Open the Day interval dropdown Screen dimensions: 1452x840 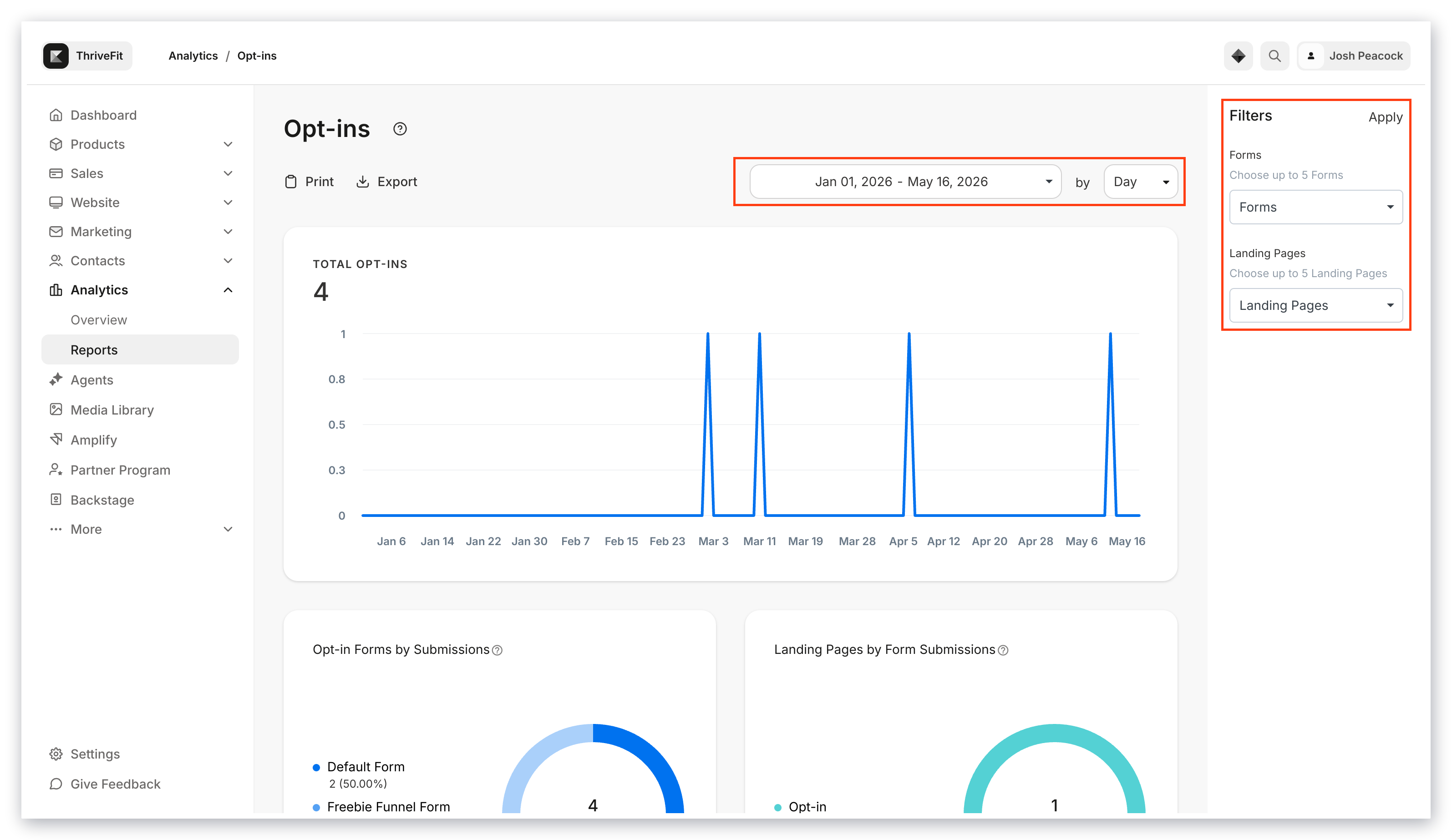click(1141, 182)
